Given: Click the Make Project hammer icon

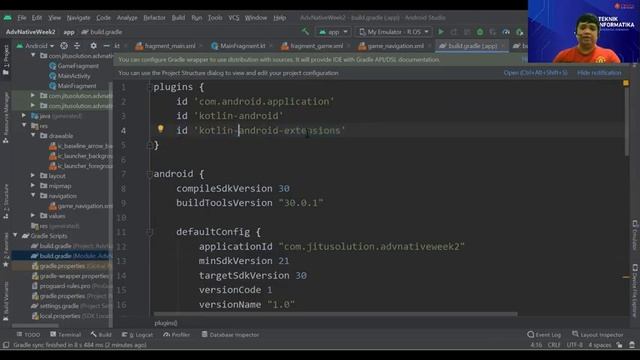Looking at the screenshot, I should tap(305, 31).
